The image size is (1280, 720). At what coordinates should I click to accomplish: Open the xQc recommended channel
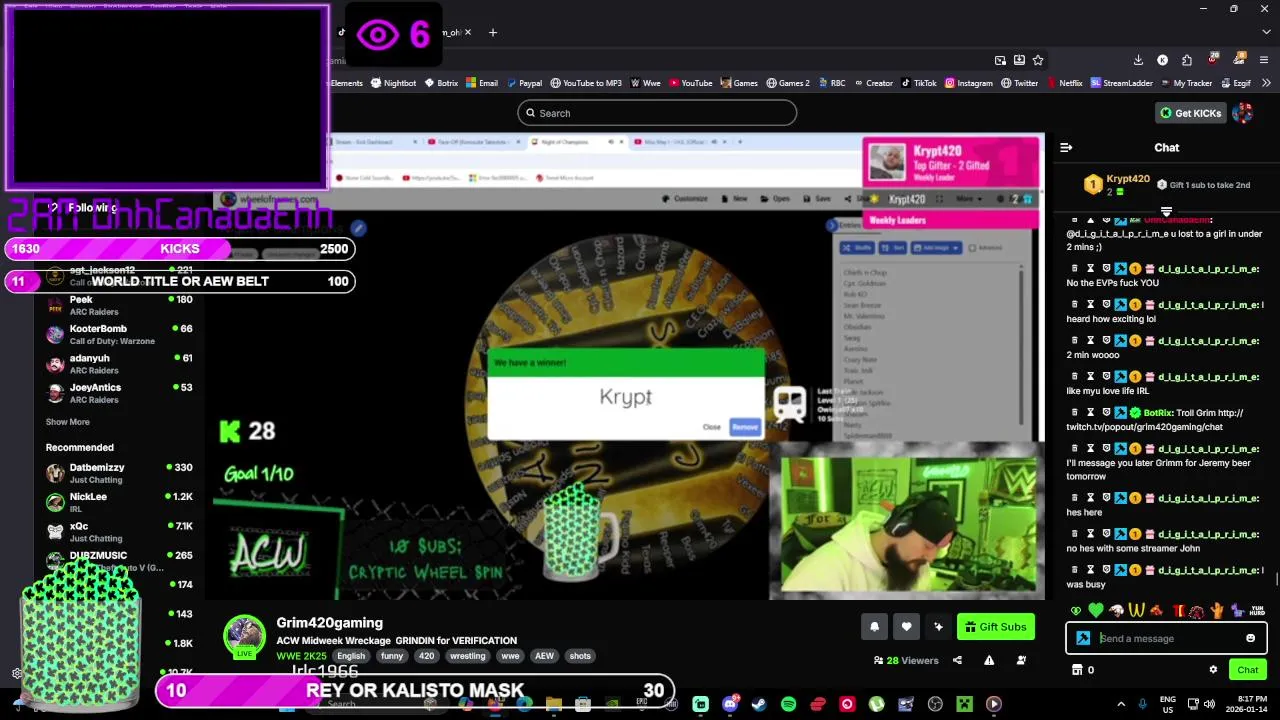[x=119, y=531]
